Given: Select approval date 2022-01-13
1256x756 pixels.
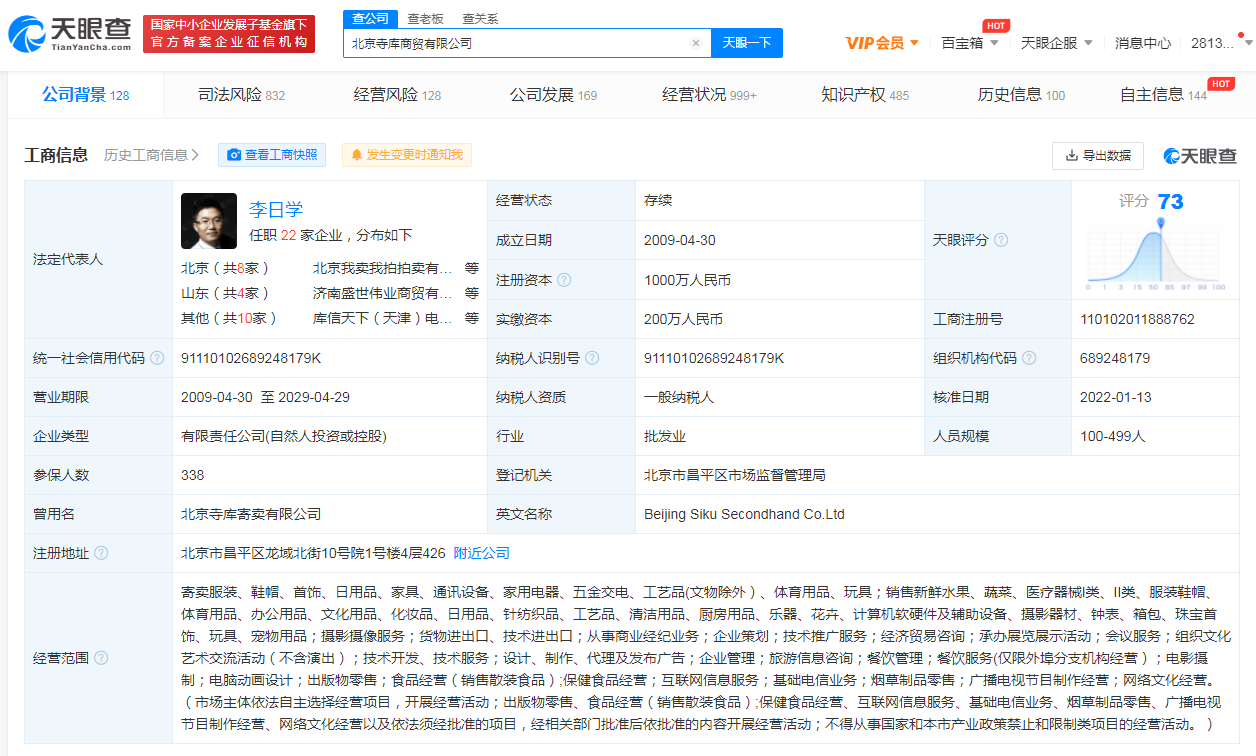Looking at the screenshot, I should pyautogui.click(x=1116, y=397).
